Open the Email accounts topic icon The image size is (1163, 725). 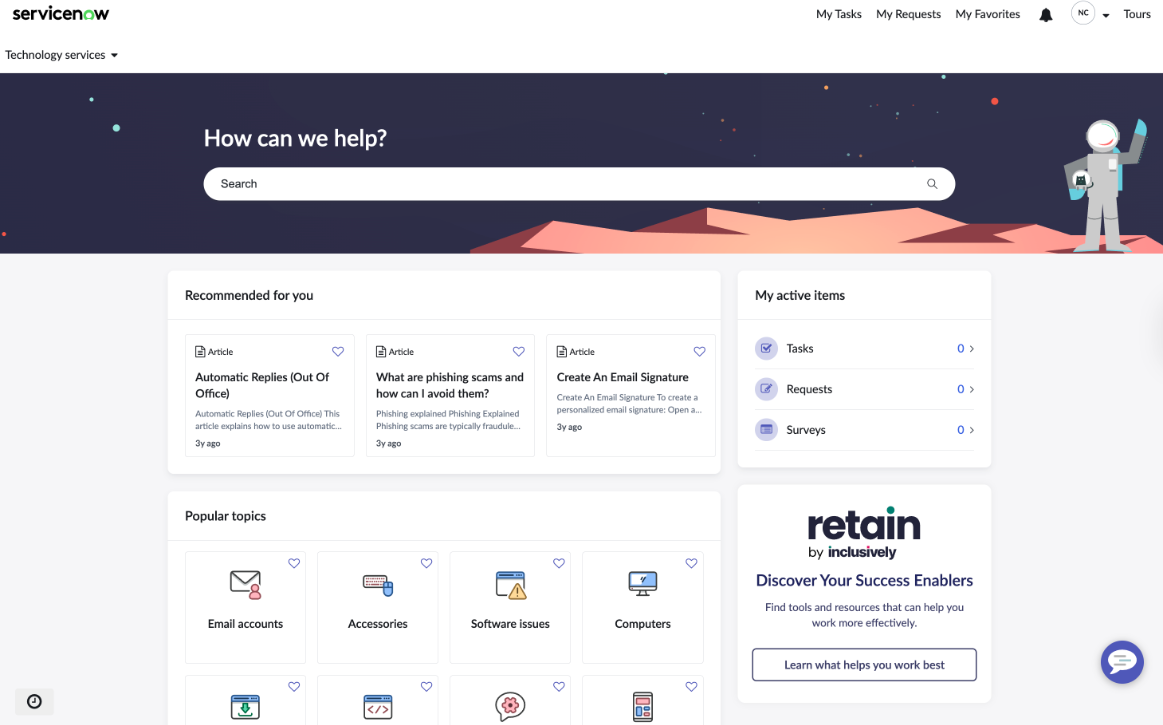246,585
